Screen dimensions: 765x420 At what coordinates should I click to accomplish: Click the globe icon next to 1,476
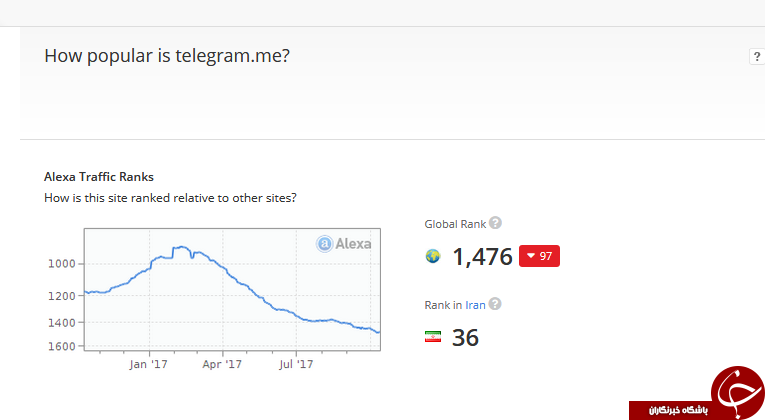433,256
